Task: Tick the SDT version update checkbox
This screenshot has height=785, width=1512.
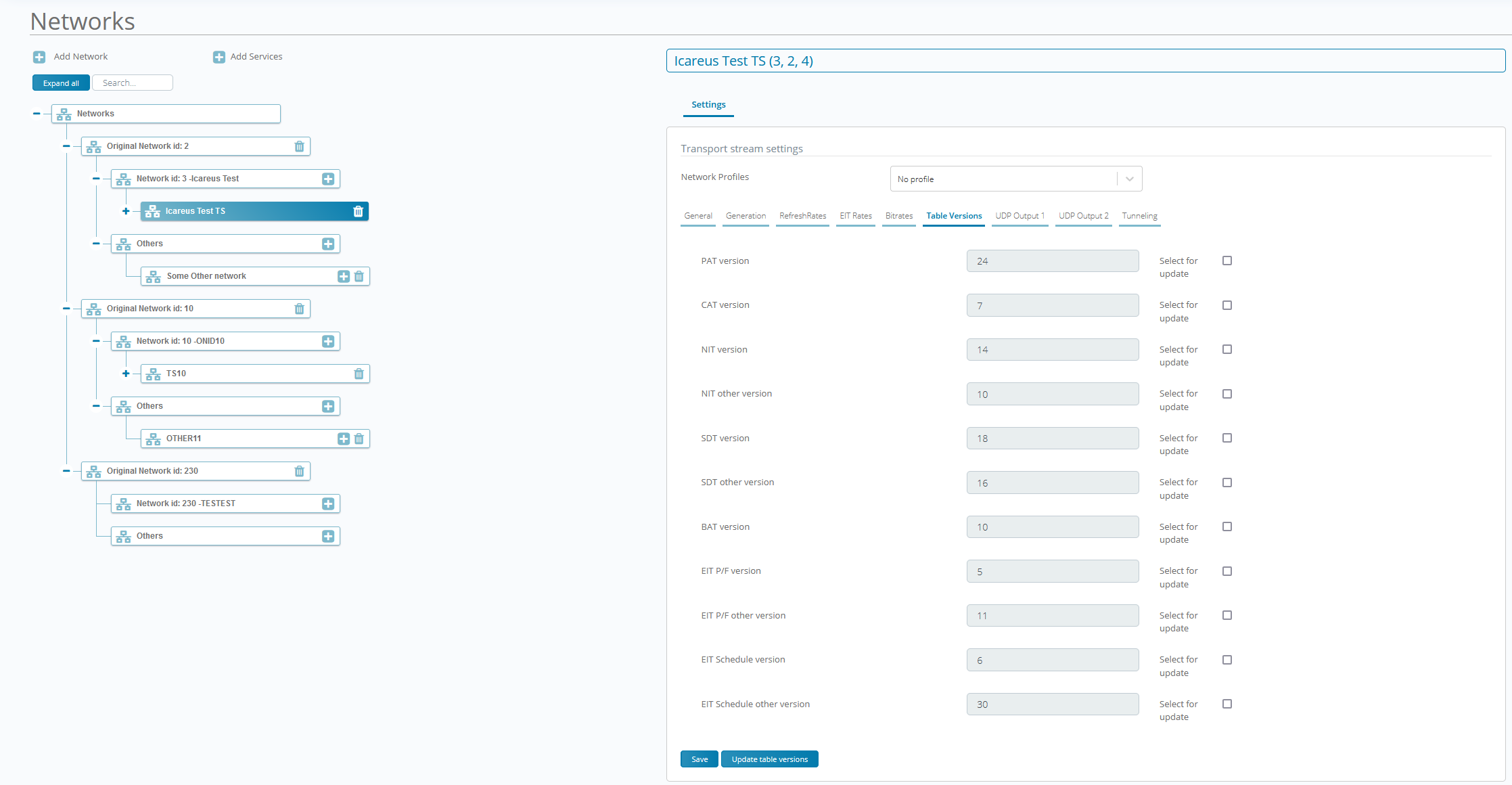Action: [x=1227, y=438]
